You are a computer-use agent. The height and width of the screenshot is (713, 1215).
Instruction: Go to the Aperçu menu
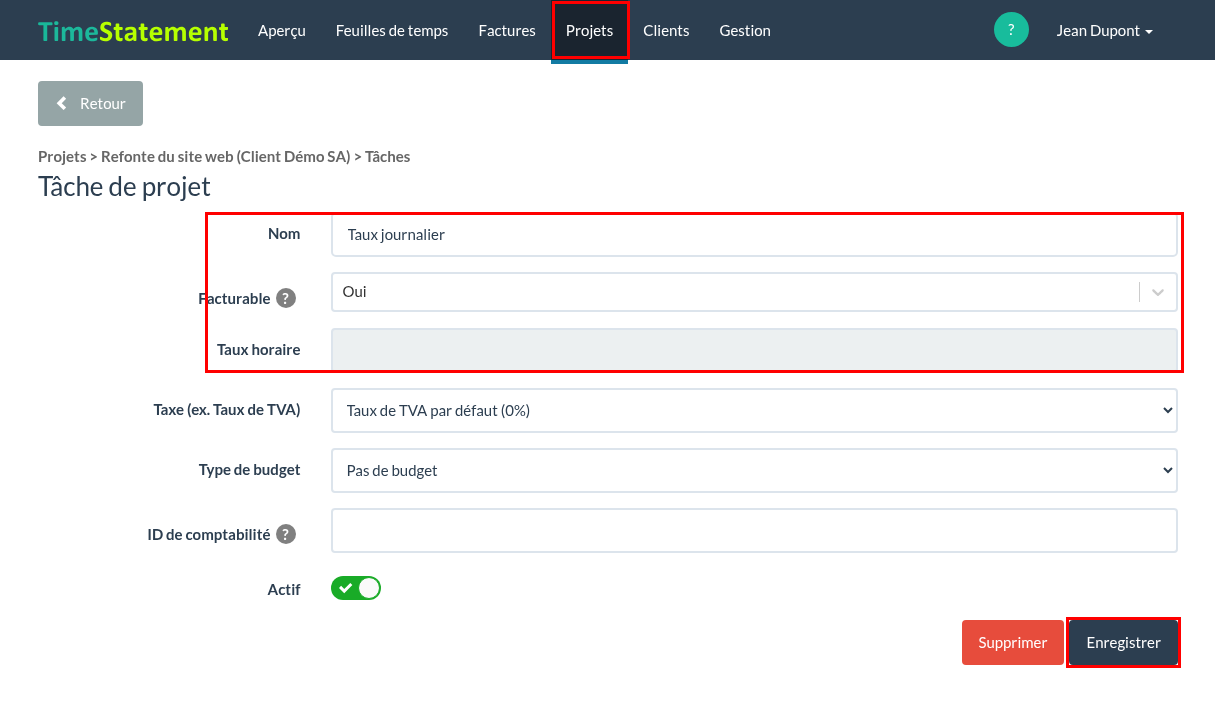pyautogui.click(x=282, y=31)
